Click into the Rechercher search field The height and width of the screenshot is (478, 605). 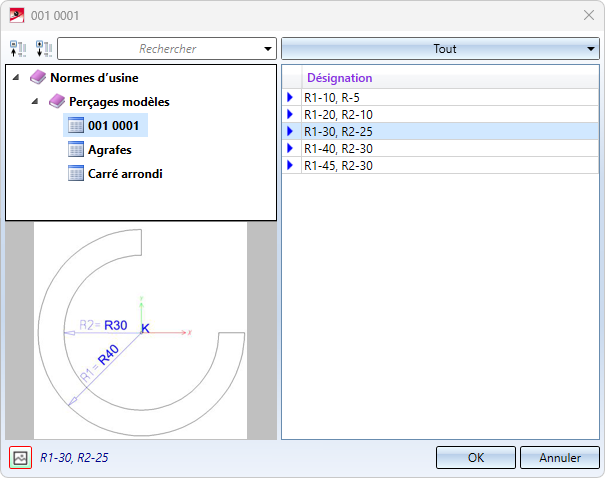click(160, 49)
